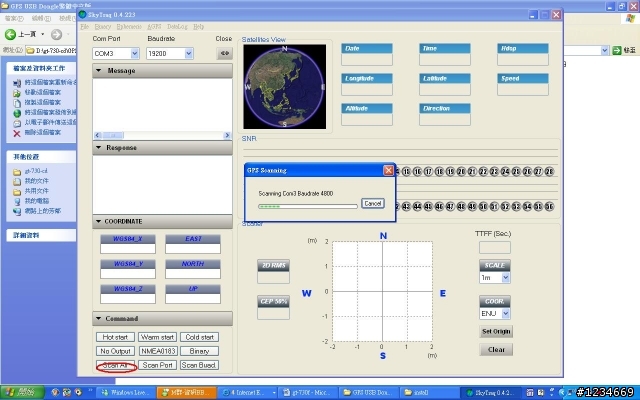The width and height of the screenshot is (640, 400).
Task: Click satellite indicator number 28
Action: pyautogui.click(x=549, y=172)
